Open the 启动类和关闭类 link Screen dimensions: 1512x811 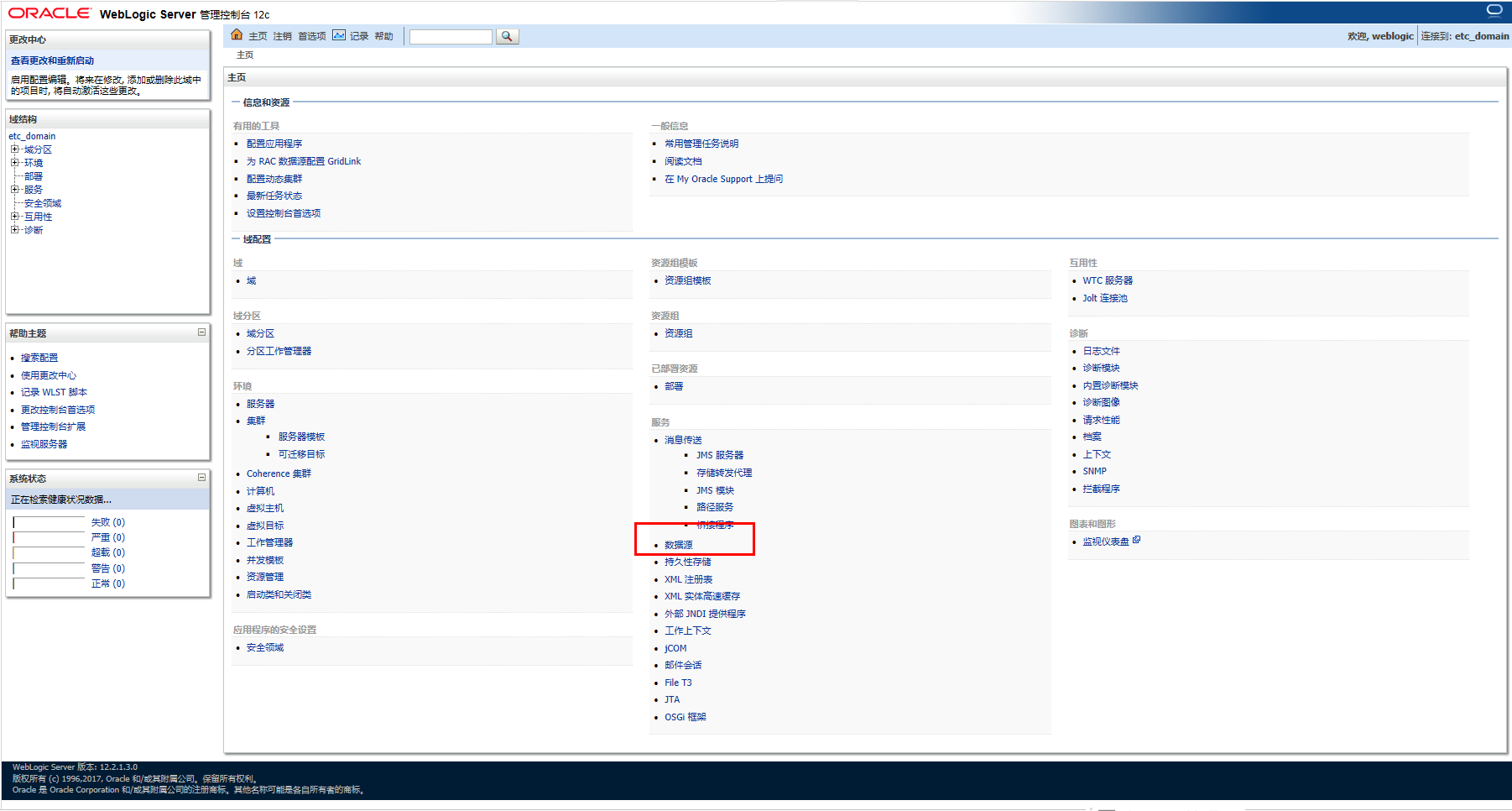pos(279,594)
